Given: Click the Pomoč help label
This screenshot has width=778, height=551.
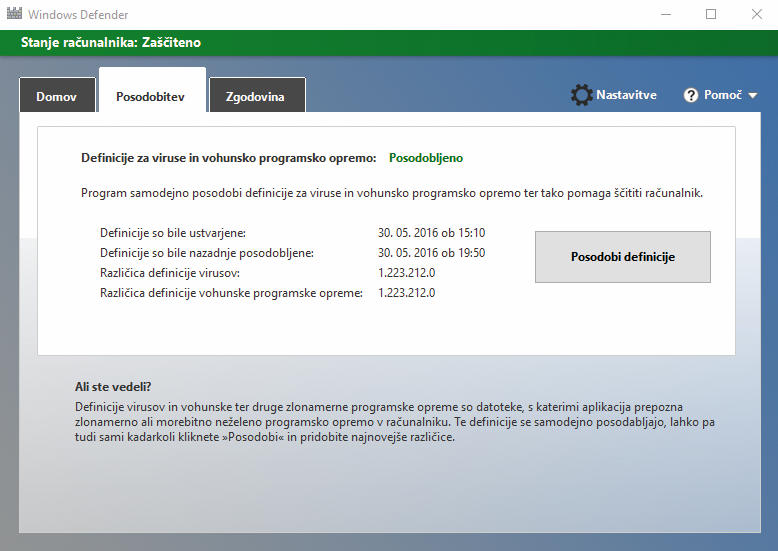Looking at the screenshot, I should [723, 95].
